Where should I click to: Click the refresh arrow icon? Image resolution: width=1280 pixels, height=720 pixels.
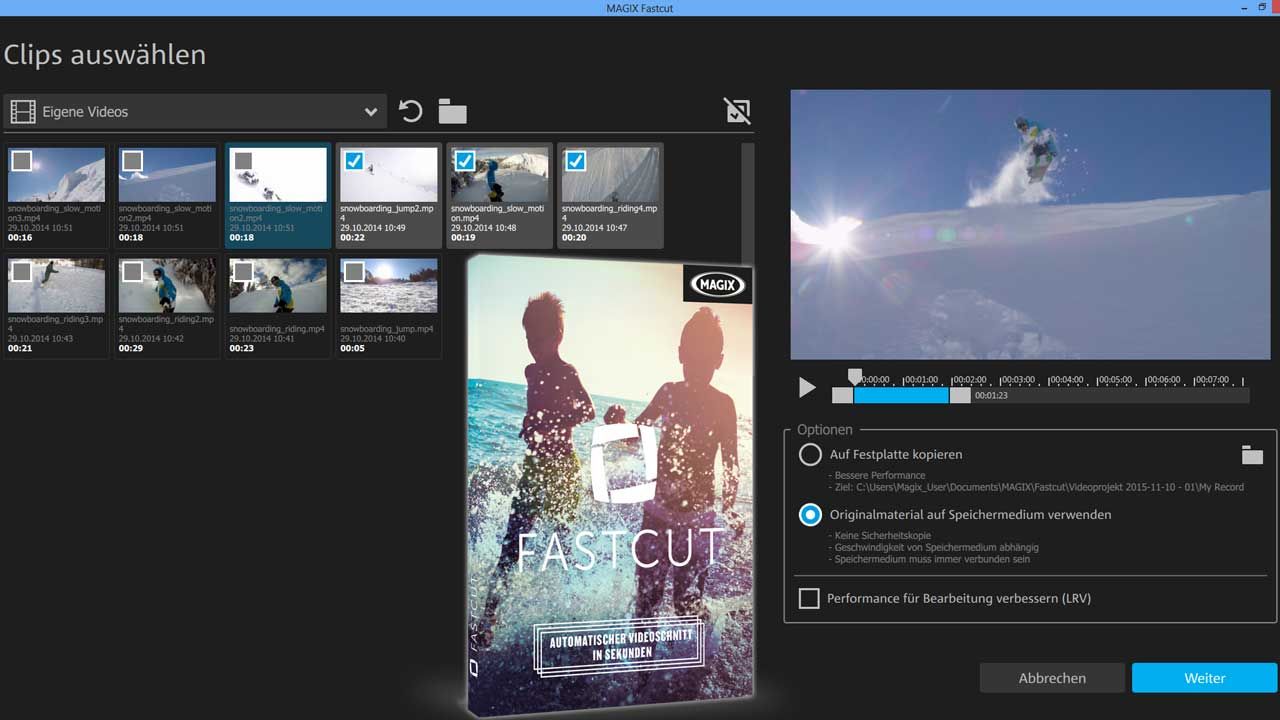click(x=410, y=111)
